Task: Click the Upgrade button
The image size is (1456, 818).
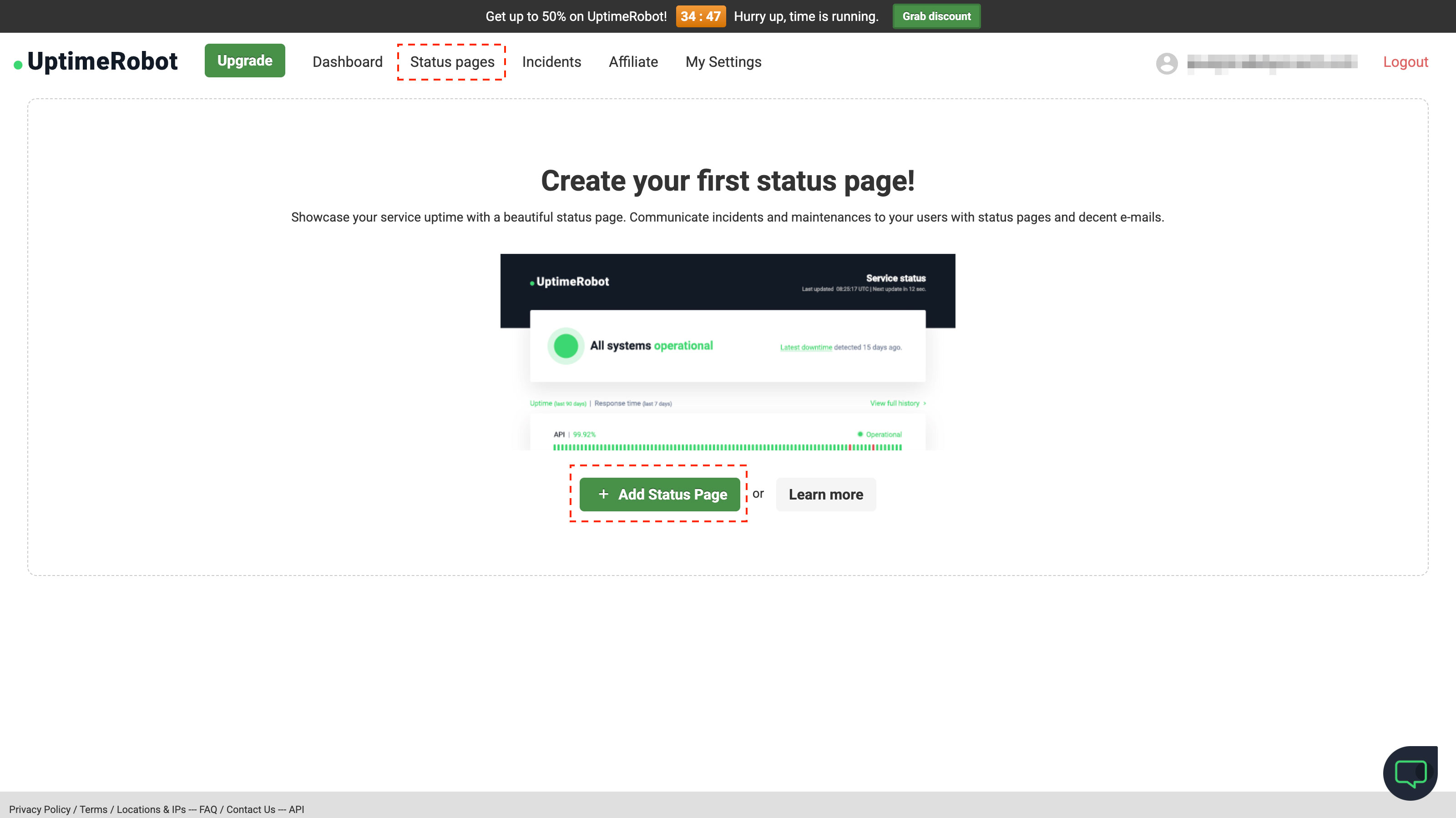Action: point(245,61)
